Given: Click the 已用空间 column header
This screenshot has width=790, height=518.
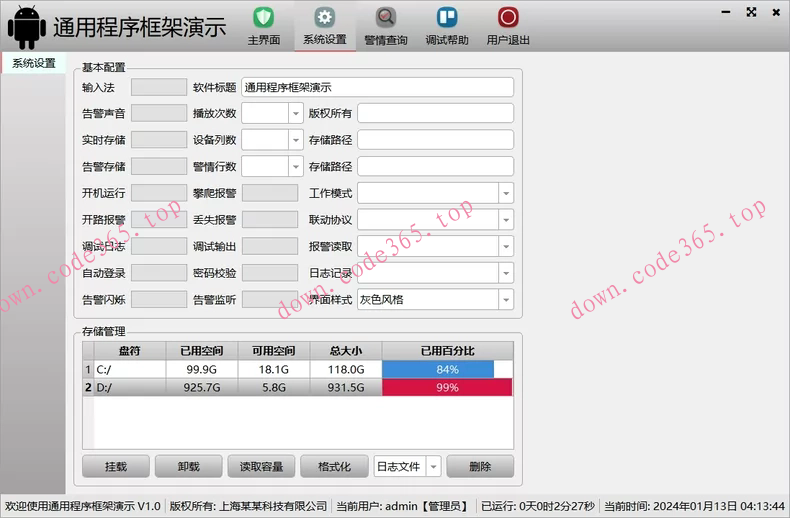Looking at the screenshot, I should pos(202,351).
